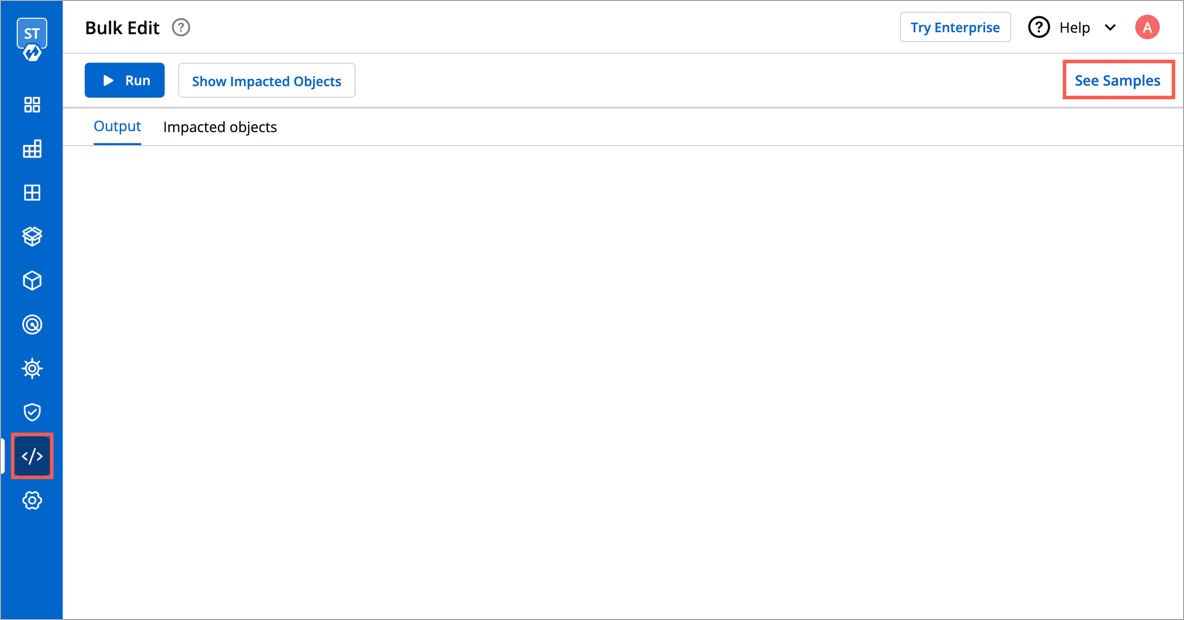Select the four-pane window grid sidebar icon
Screen dimensions: 1184x620
[32, 193]
